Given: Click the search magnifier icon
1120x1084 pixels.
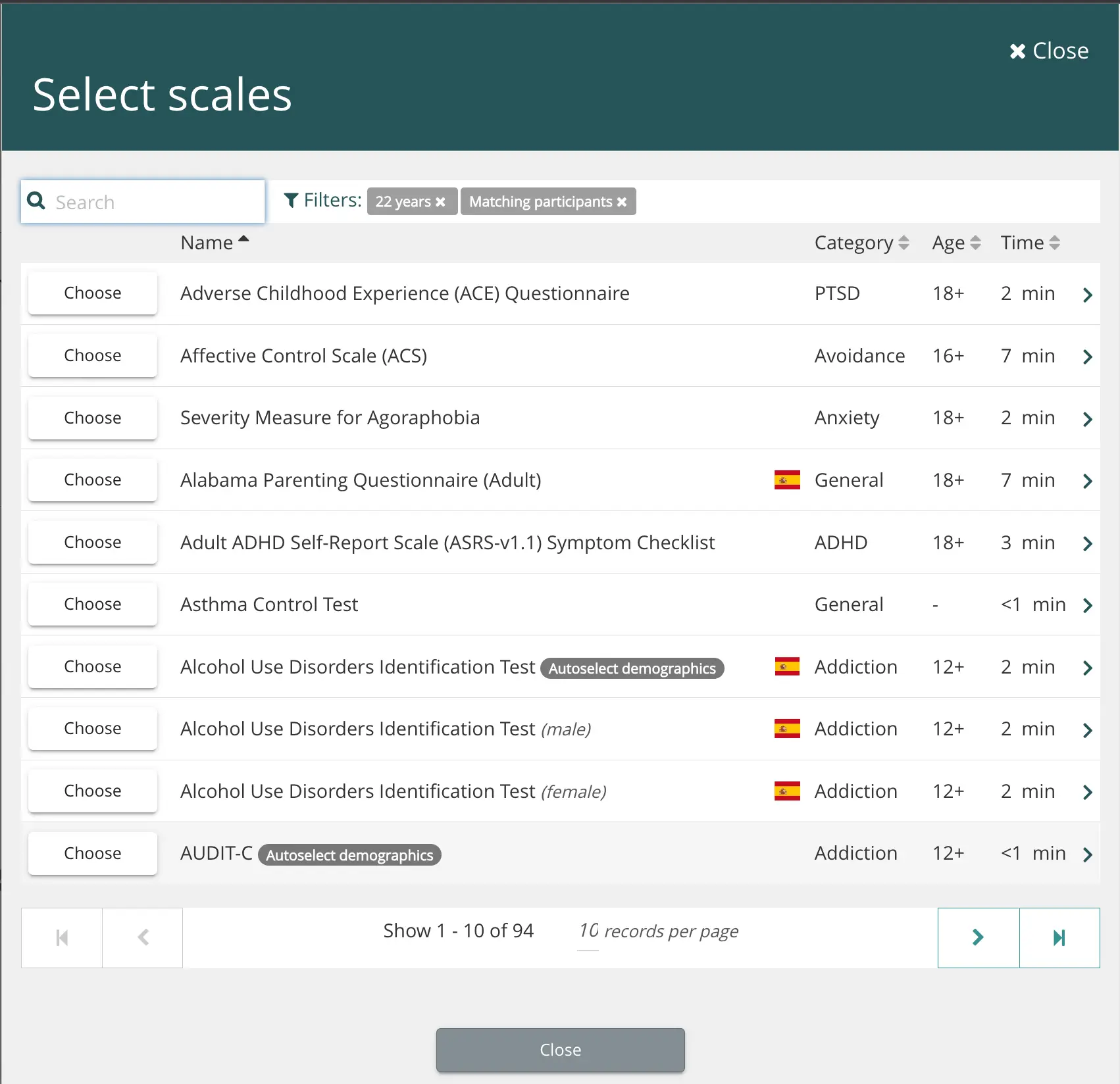Looking at the screenshot, I should 37,201.
